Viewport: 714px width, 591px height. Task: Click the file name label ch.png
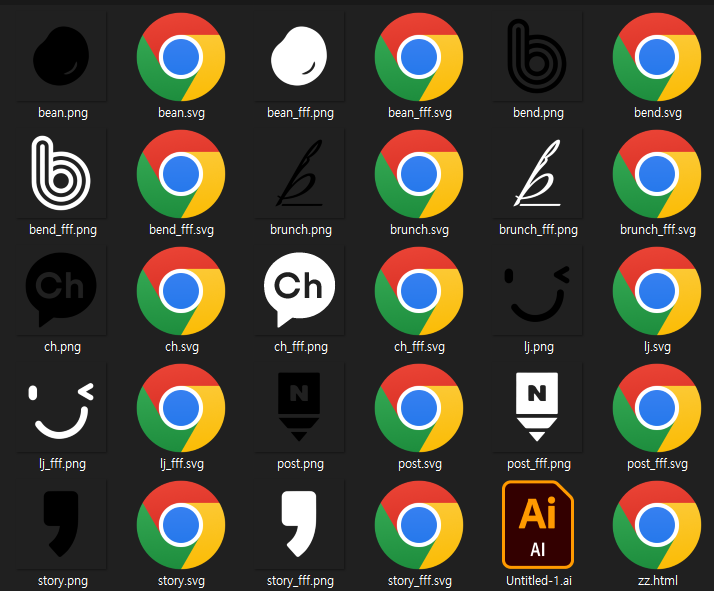(62, 346)
